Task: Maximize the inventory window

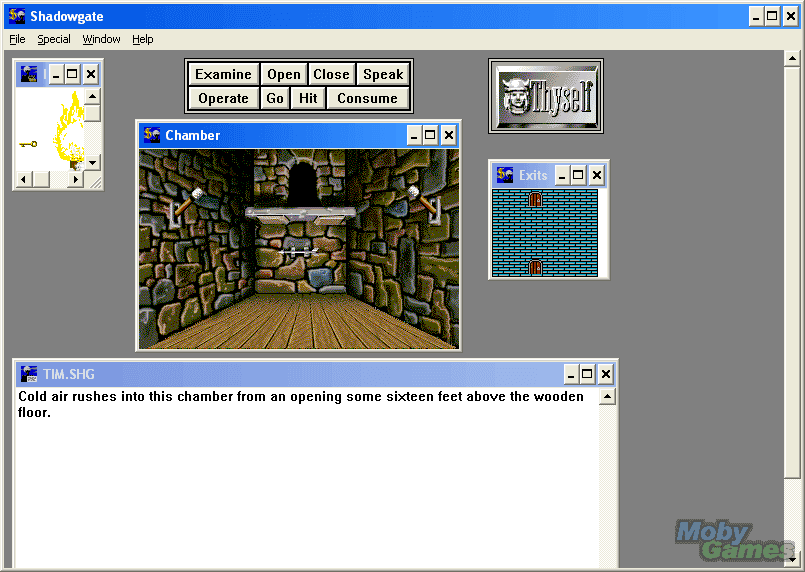Action: coord(72,75)
